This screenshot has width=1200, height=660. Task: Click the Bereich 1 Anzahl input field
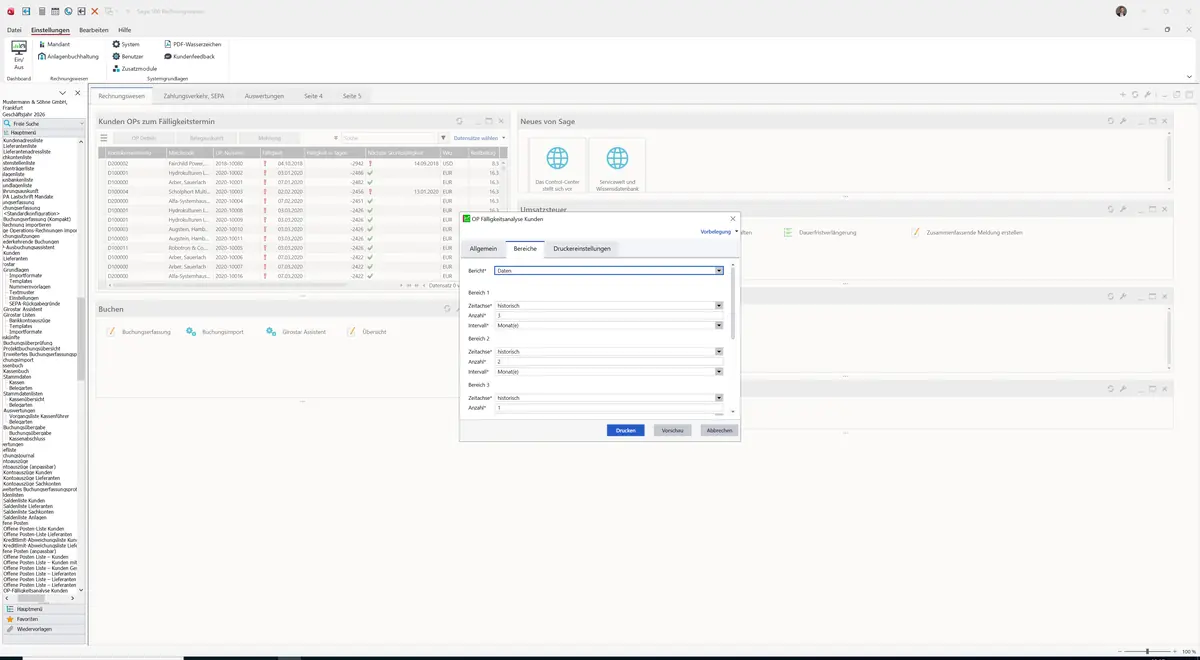coord(608,315)
